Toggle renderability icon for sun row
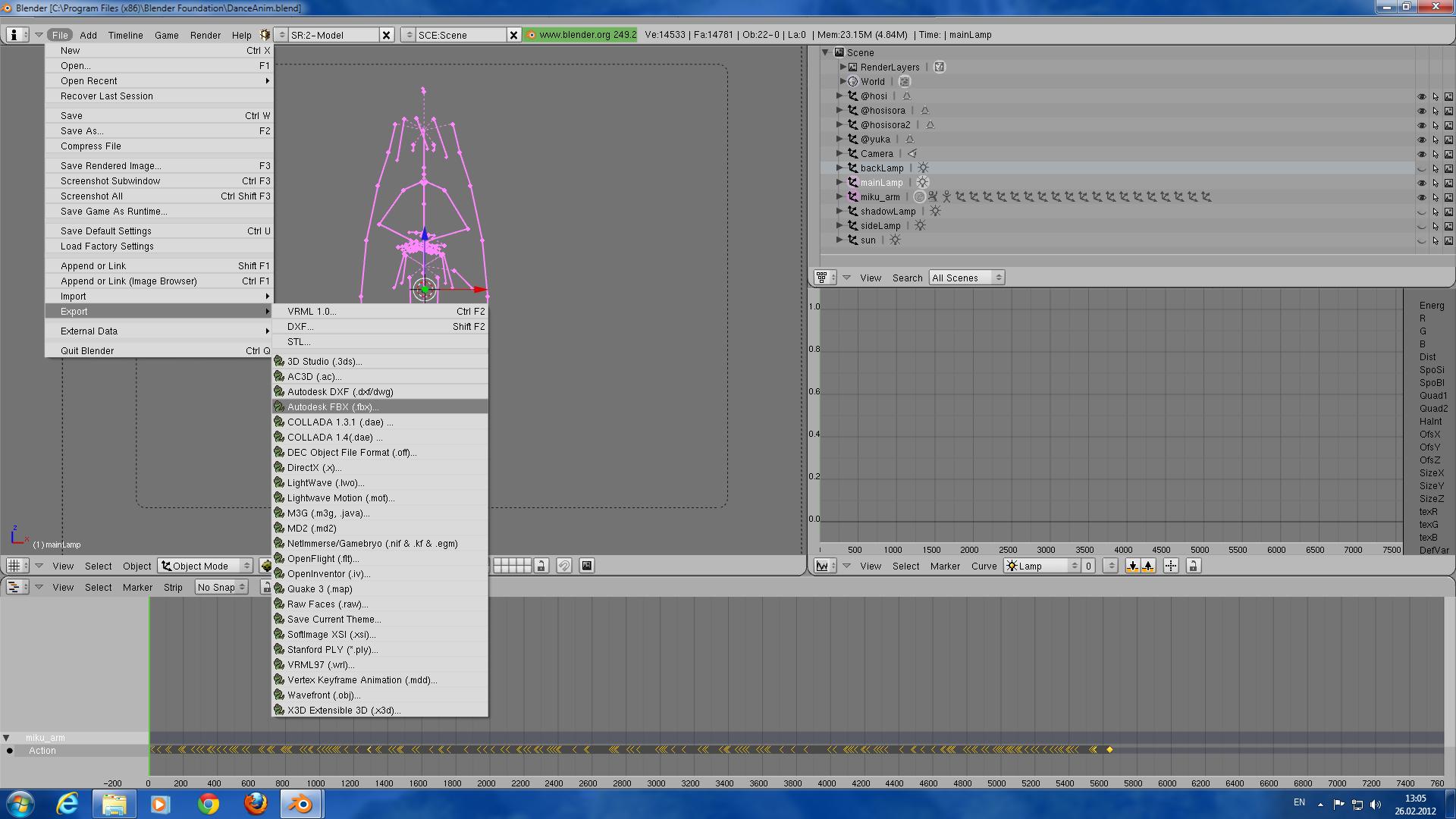Image resolution: width=1456 pixels, height=819 pixels. tap(1449, 240)
